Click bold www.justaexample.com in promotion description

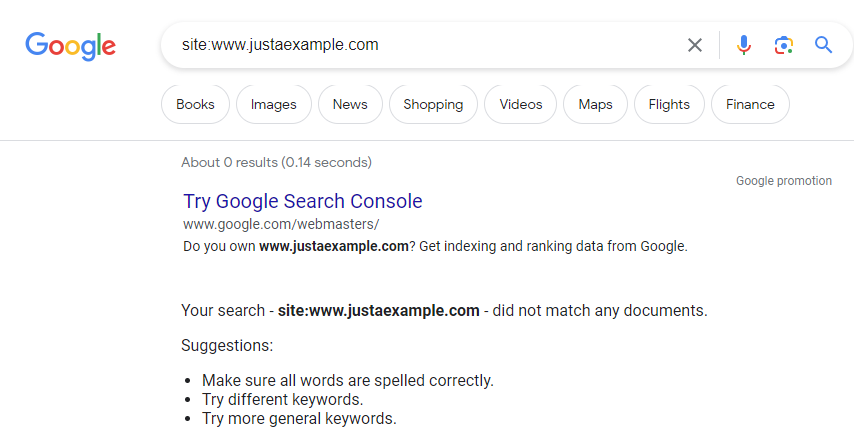[333, 246]
